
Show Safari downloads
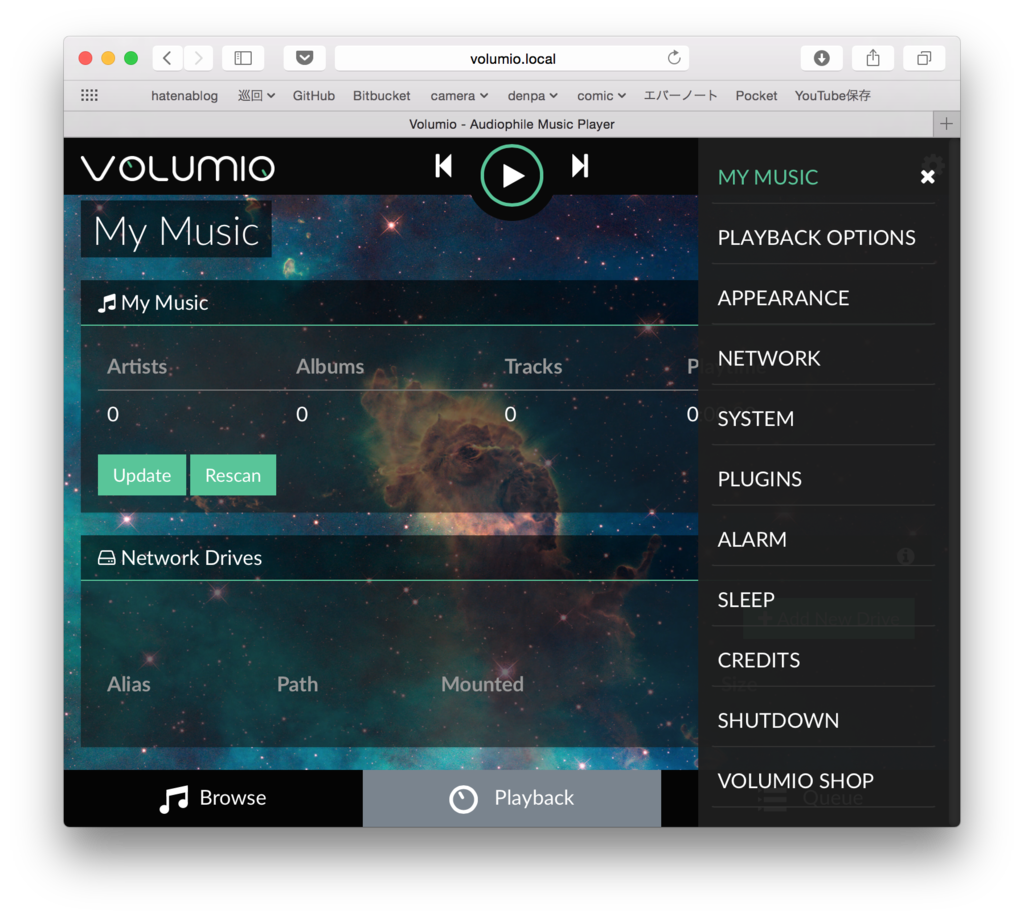[822, 58]
